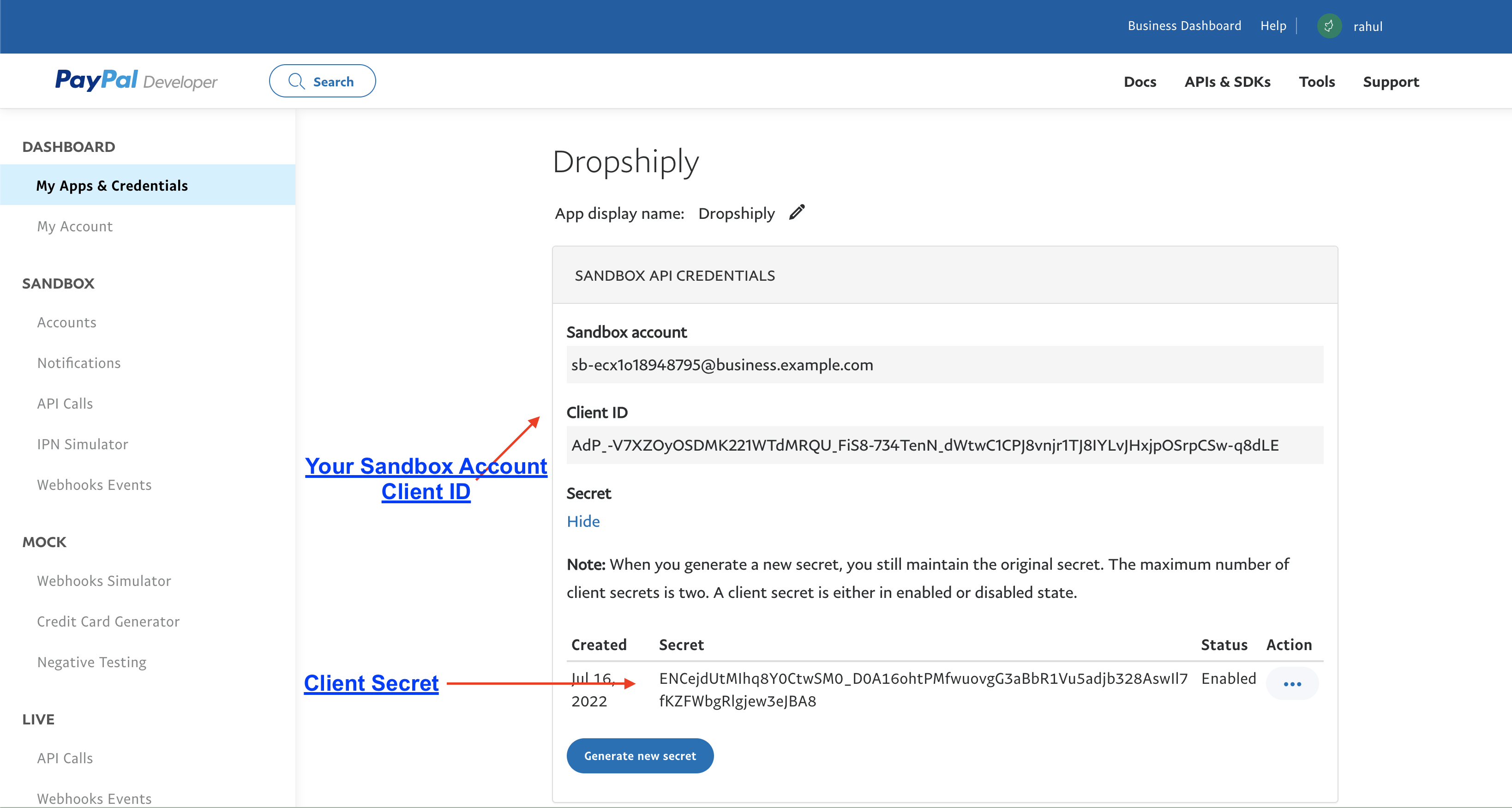Open Negative Testing

point(91,662)
